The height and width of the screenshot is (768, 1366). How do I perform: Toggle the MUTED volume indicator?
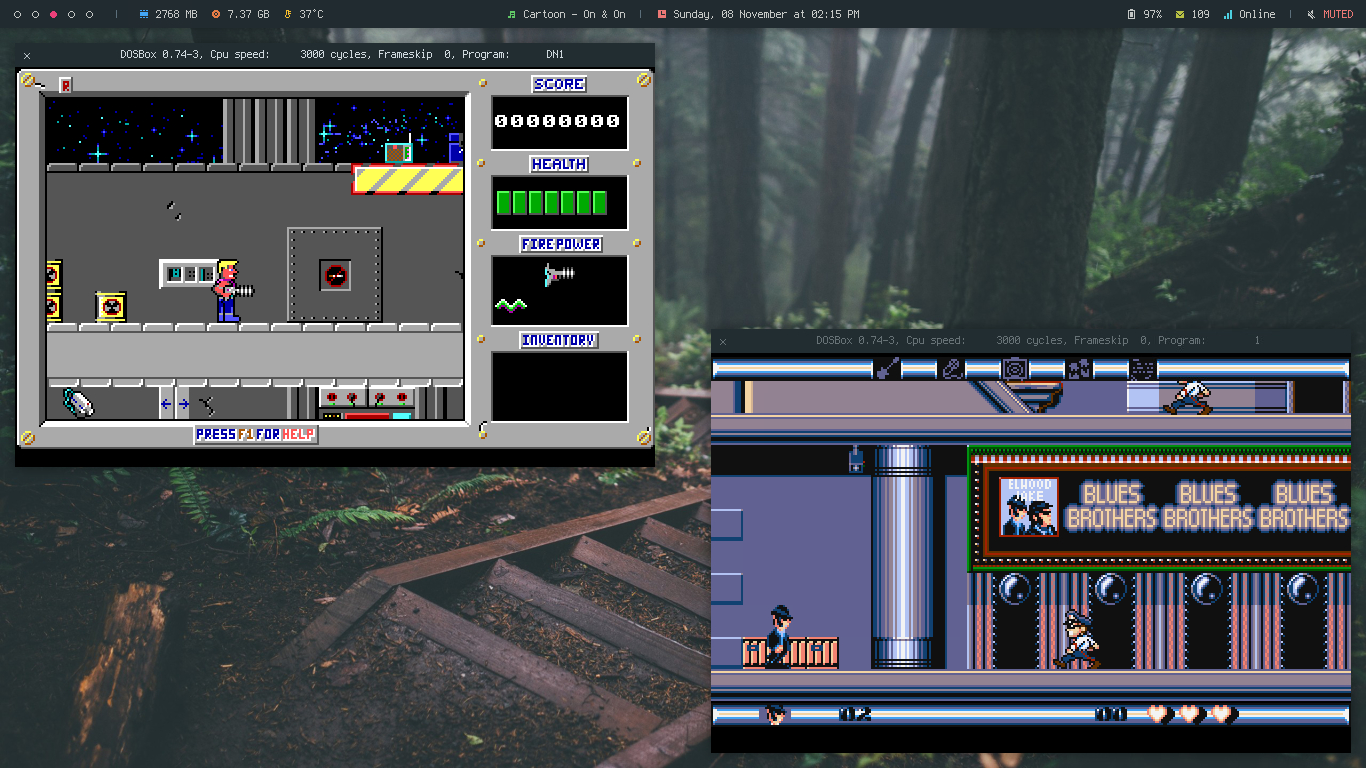1330,14
